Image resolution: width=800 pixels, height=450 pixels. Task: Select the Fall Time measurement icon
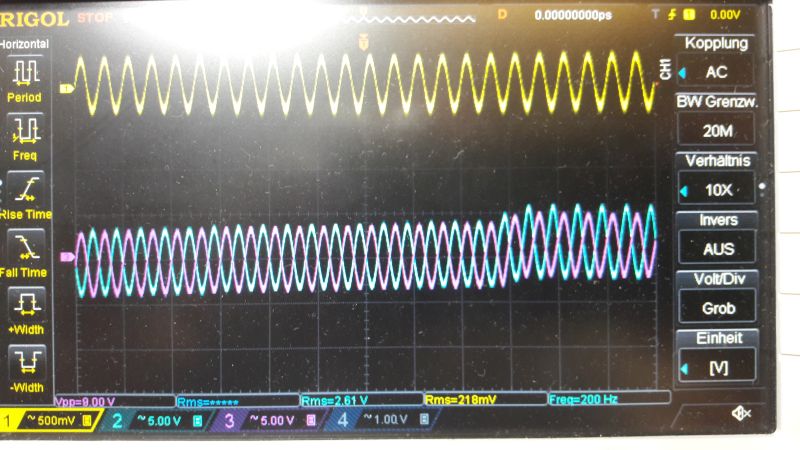point(26,246)
